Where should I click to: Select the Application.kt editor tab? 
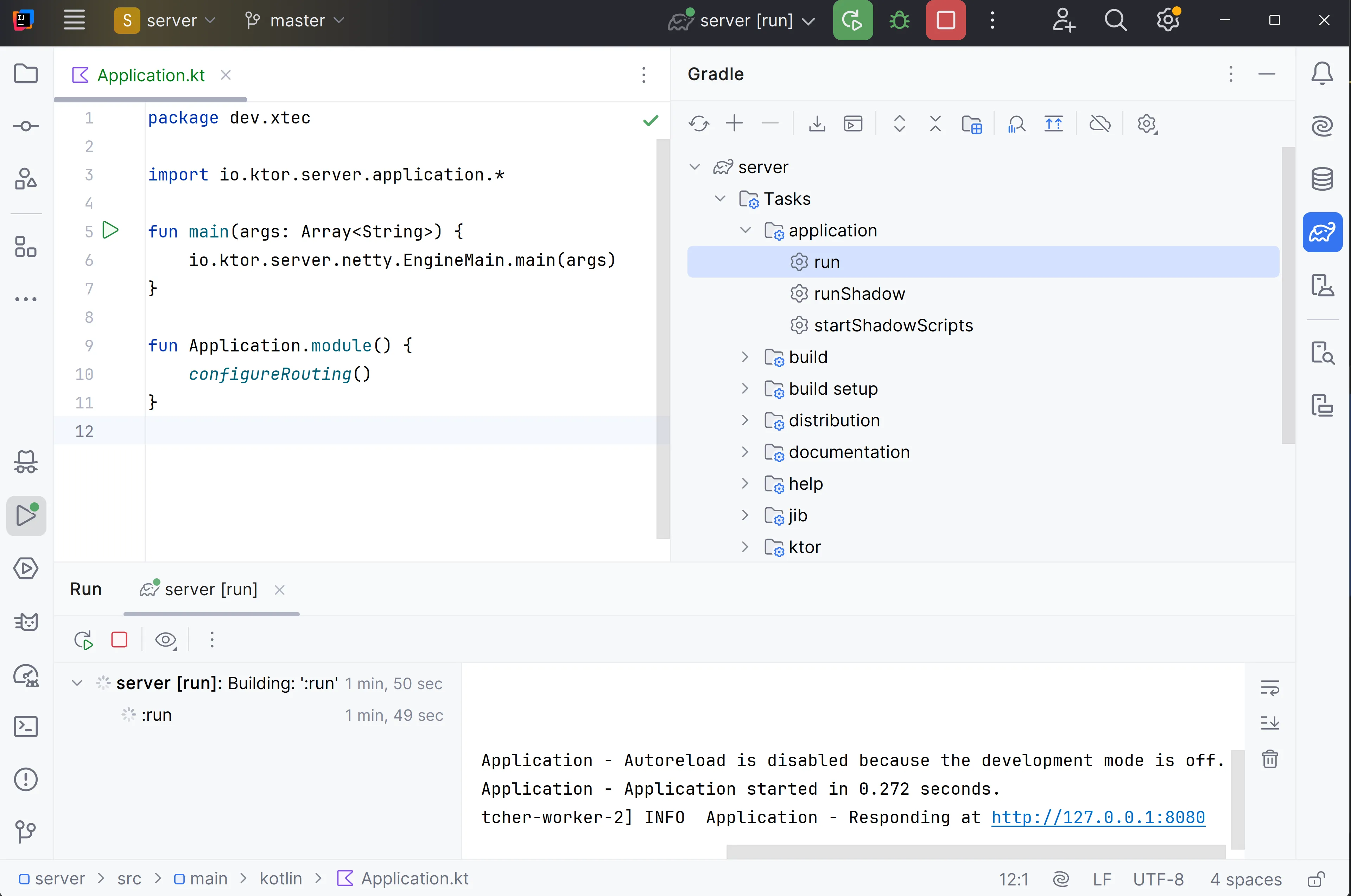tap(151, 75)
